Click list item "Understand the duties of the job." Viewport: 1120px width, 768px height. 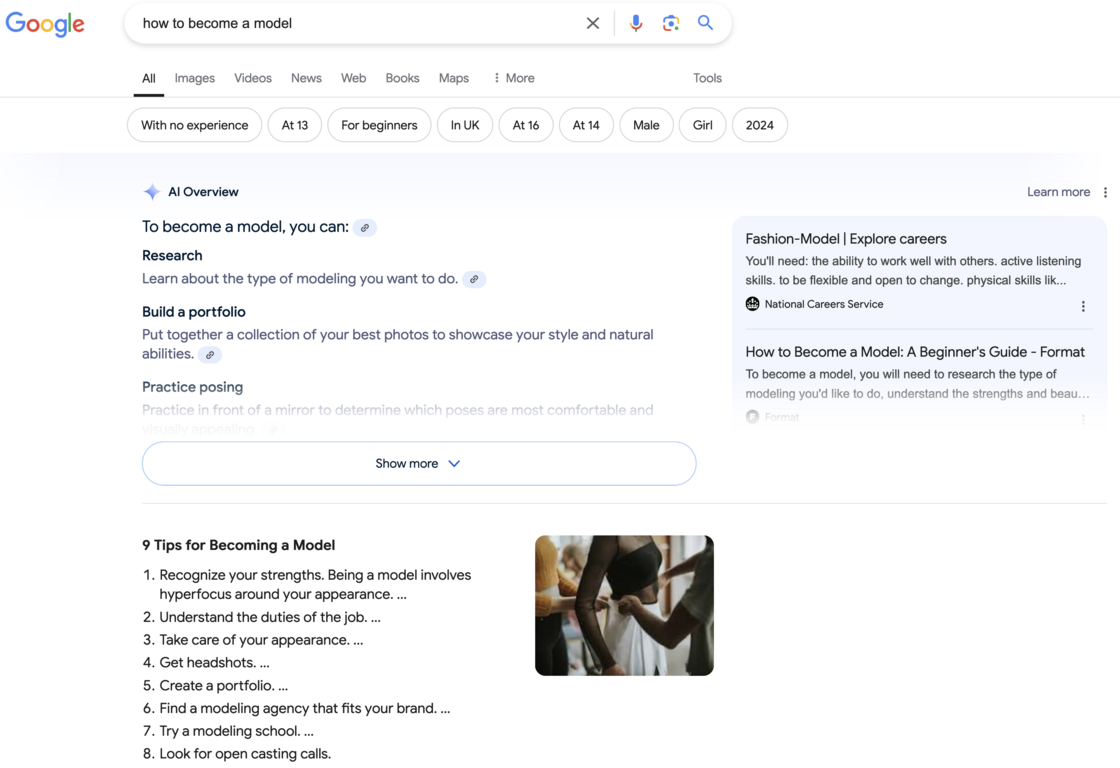[x=269, y=617]
